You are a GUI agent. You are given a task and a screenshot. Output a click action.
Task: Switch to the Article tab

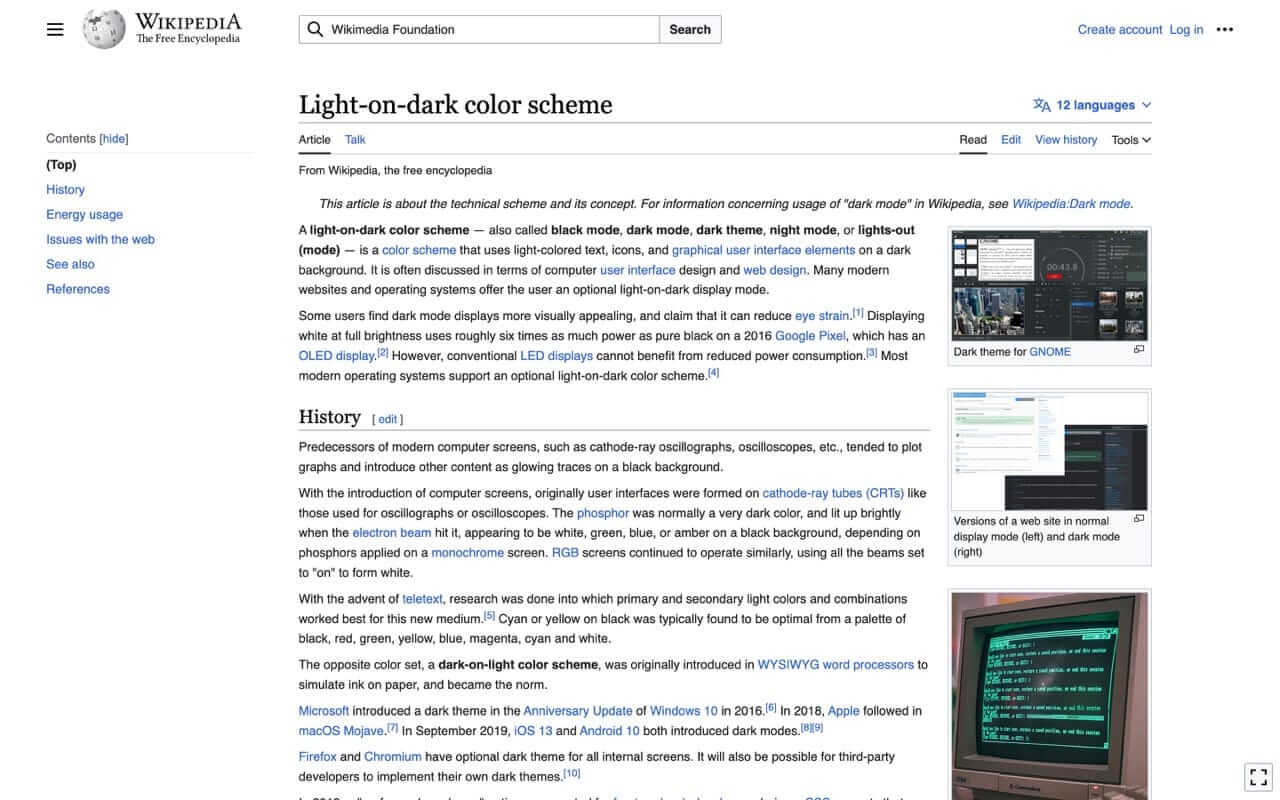[x=314, y=140]
